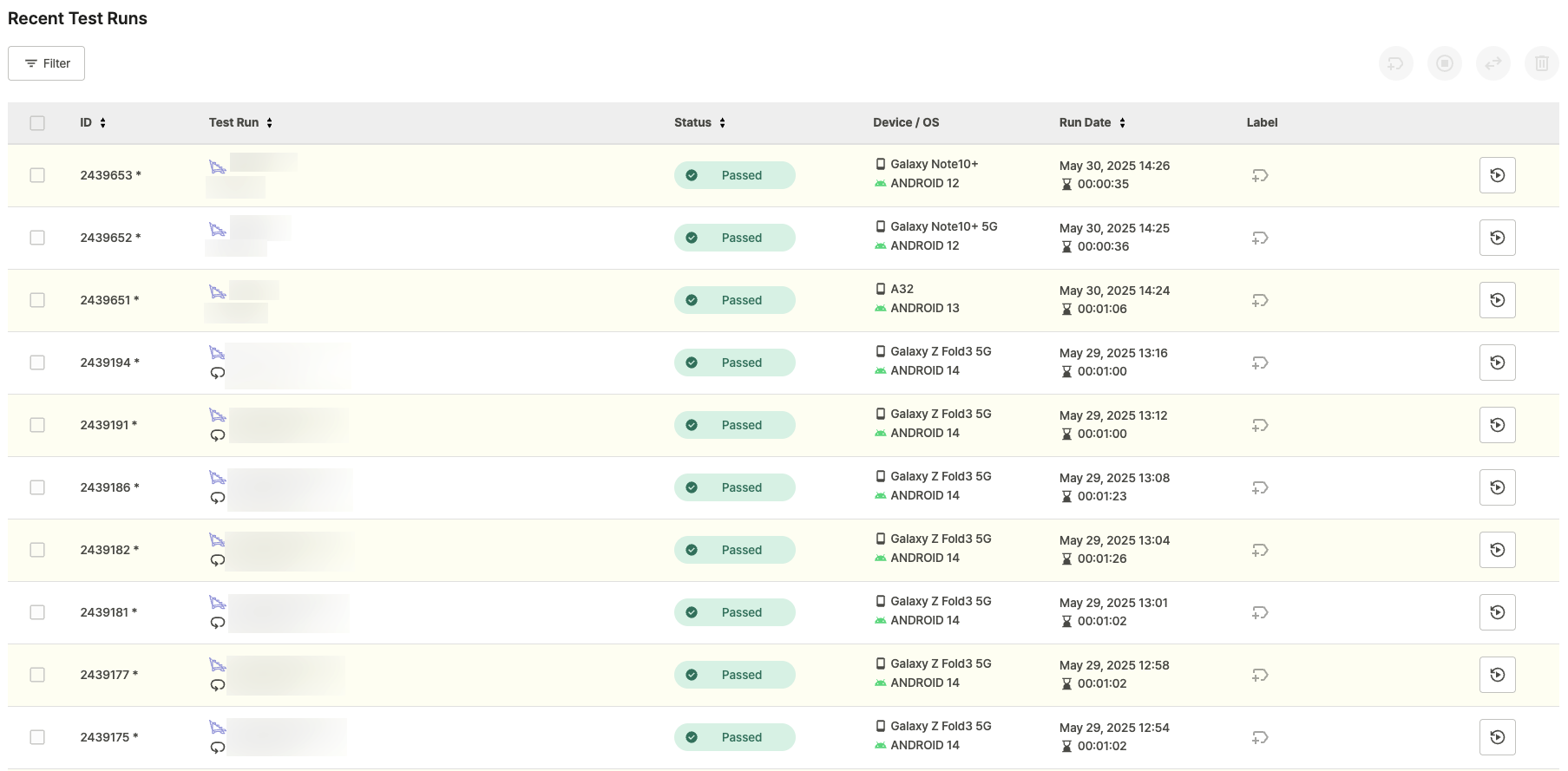Click the comment bubble icon for run 2439175
1568x771 pixels.
218,748
